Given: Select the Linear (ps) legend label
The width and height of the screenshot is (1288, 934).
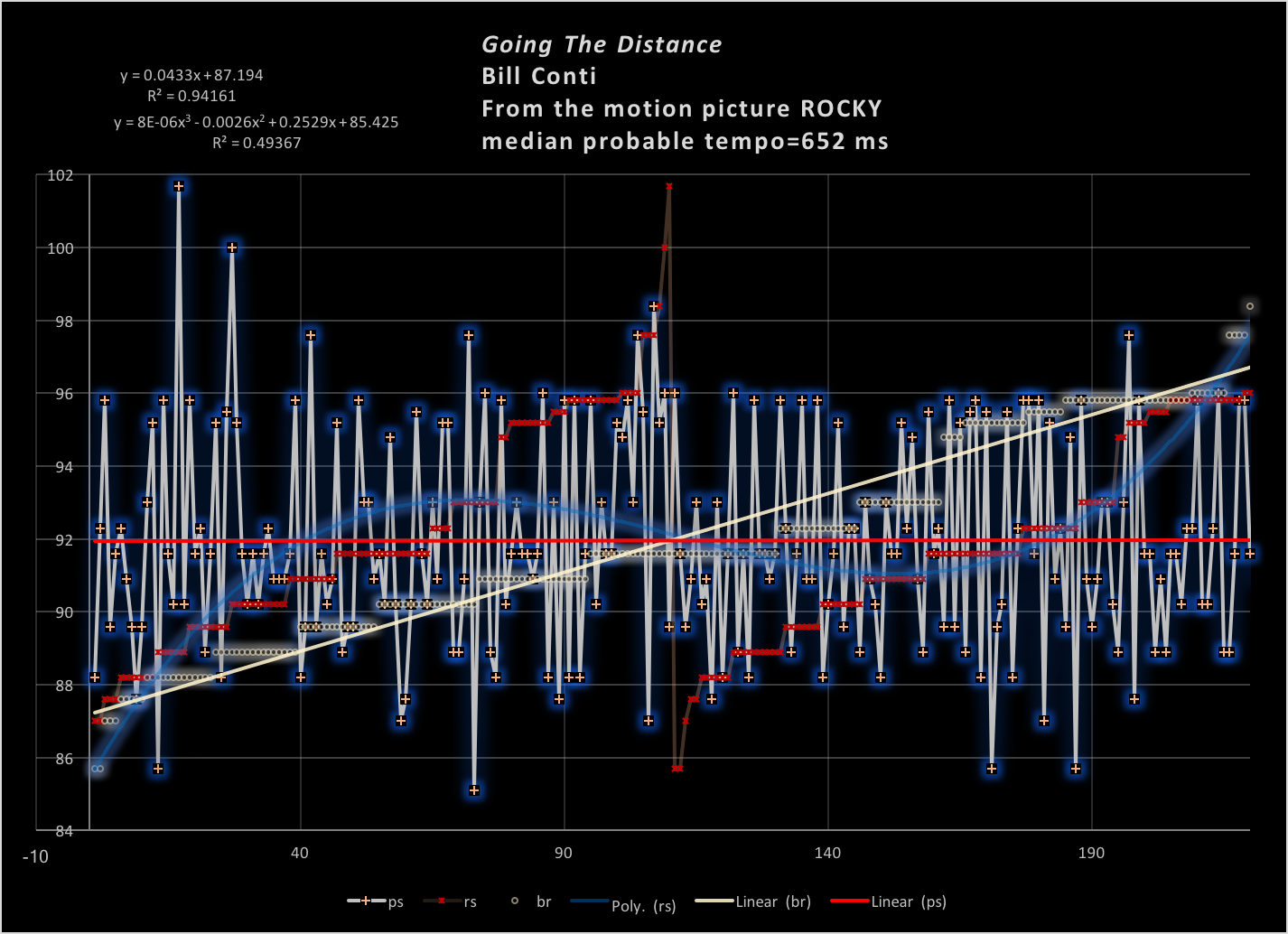Looking at the screenshot, I should pos(909,901).
